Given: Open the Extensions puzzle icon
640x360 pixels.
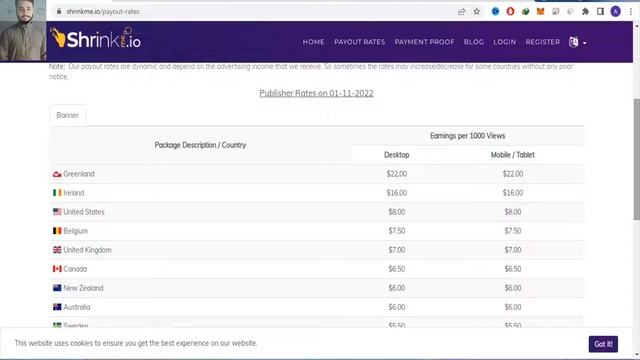Looking at the screenshot, I should [x=585, y=11].
